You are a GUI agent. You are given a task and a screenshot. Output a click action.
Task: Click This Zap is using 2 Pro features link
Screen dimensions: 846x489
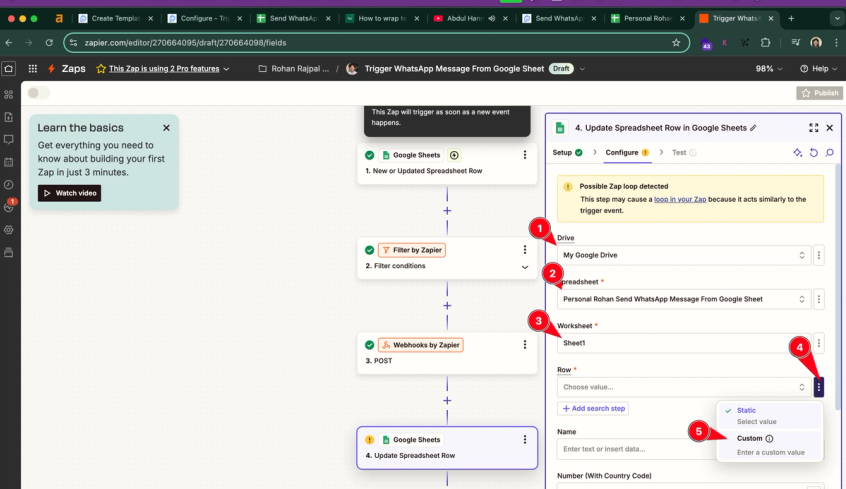[x=164, y=69]
